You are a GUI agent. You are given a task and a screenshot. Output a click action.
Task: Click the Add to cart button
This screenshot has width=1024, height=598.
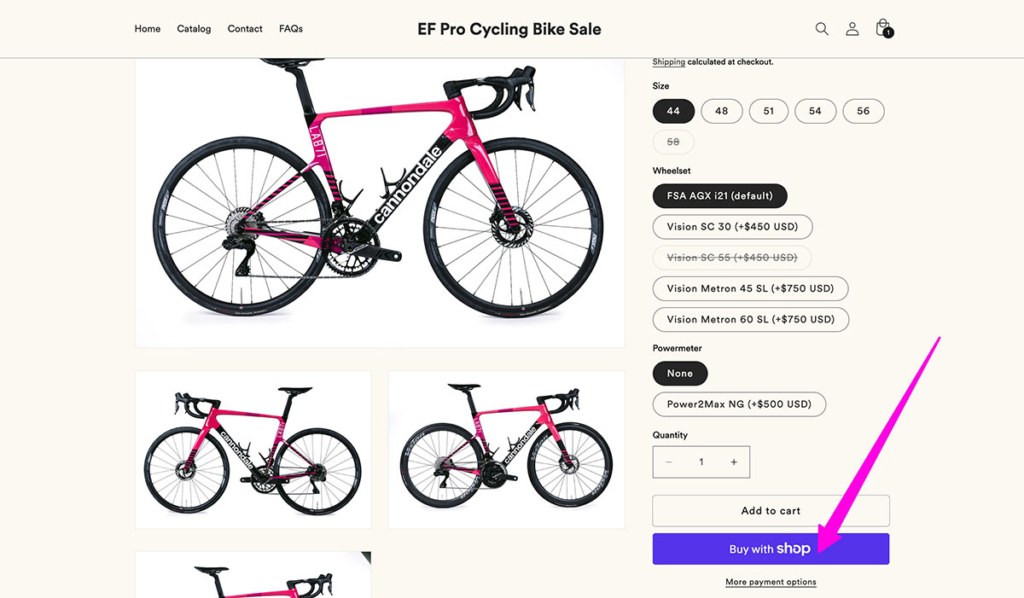[x=770, y=510]
